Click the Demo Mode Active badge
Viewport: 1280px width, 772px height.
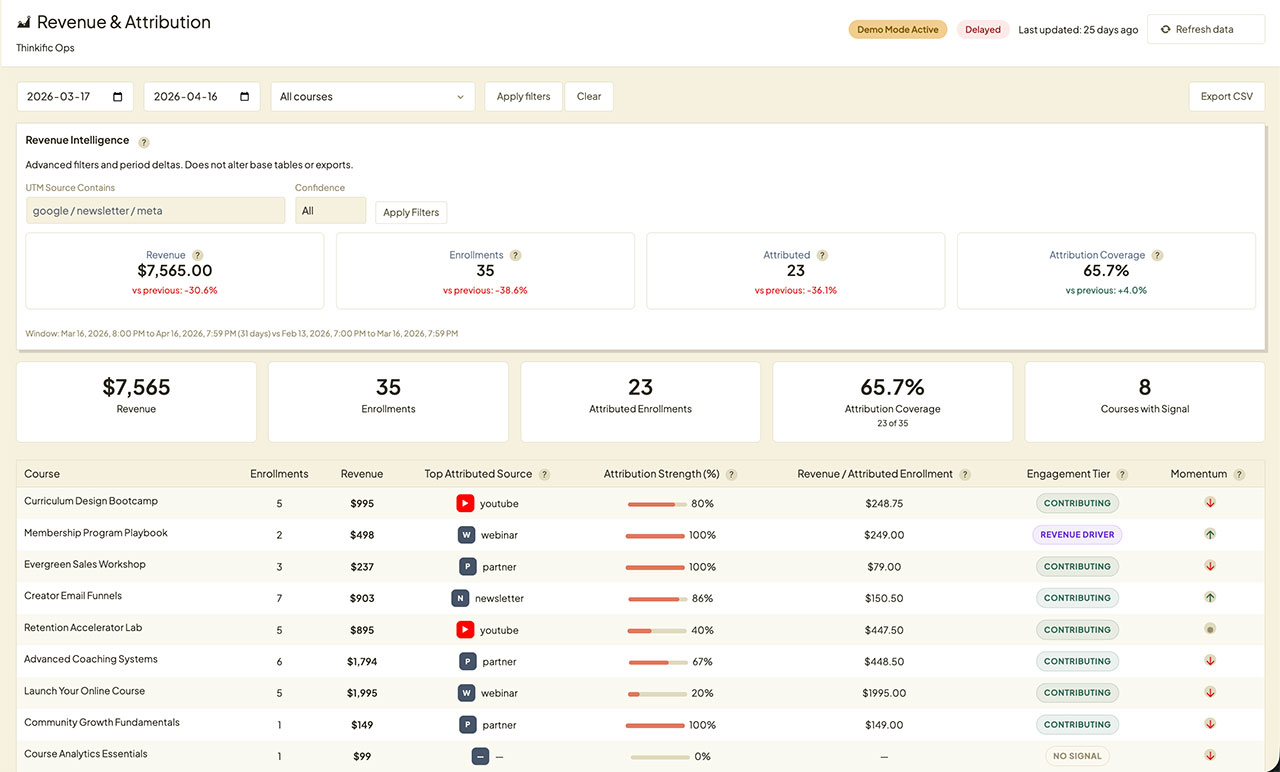point(898,30)
